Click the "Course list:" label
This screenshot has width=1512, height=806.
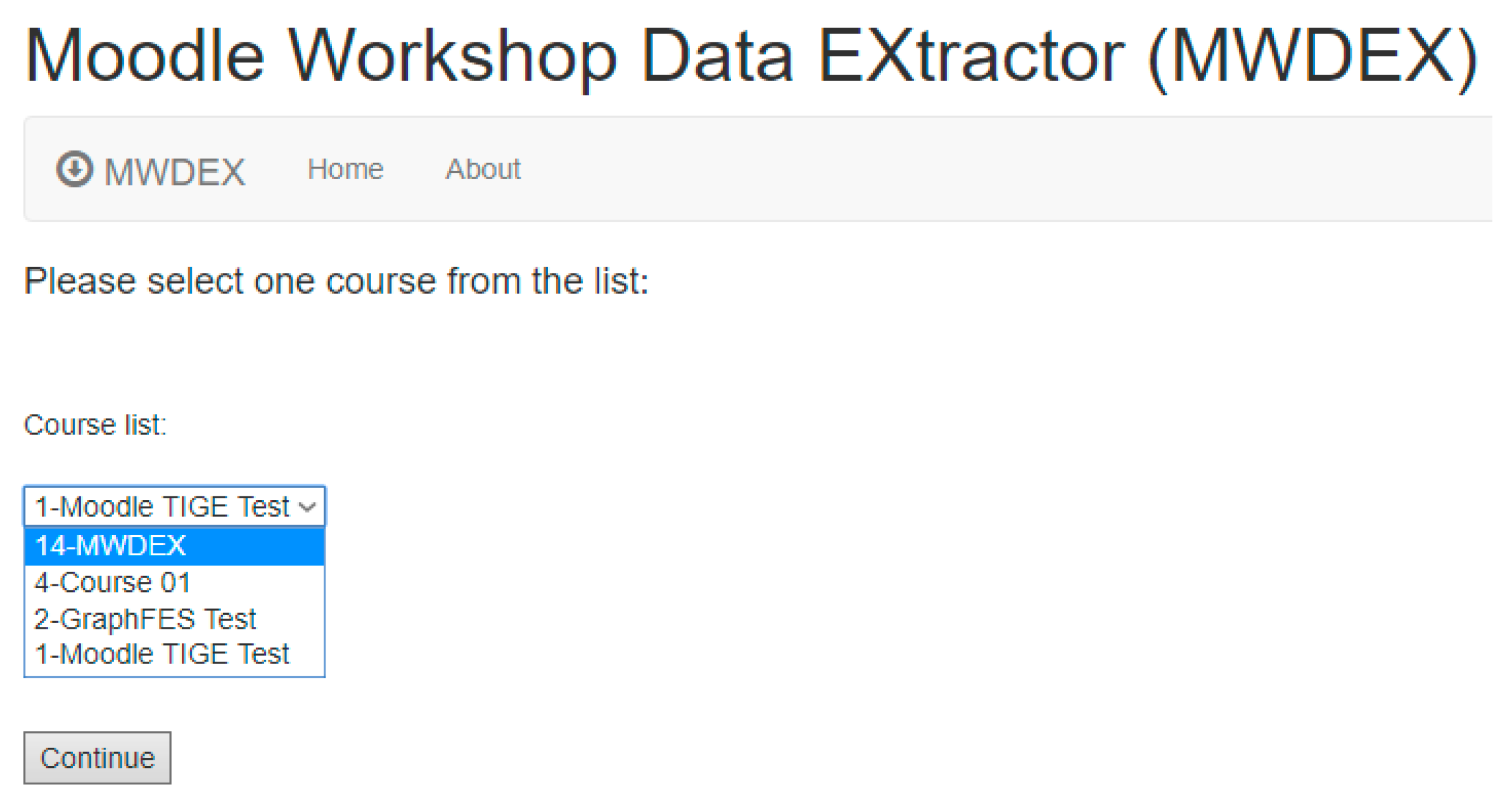[x=95, y=425]
